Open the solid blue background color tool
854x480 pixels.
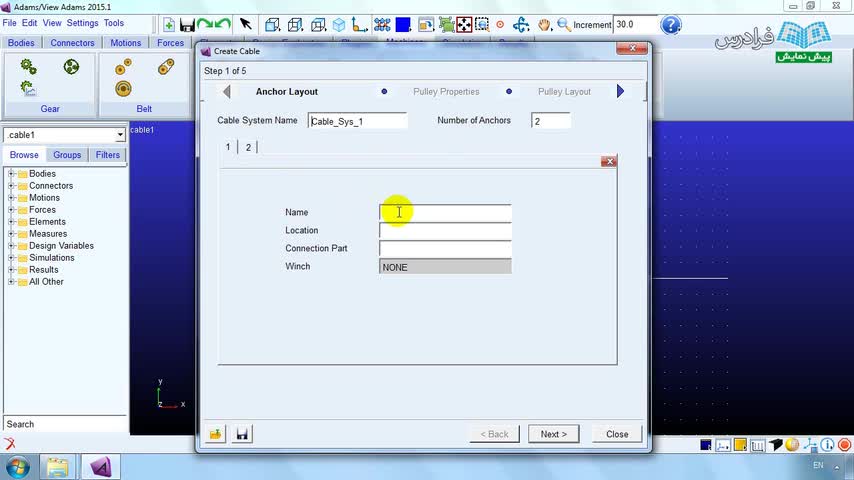(403, 25)
